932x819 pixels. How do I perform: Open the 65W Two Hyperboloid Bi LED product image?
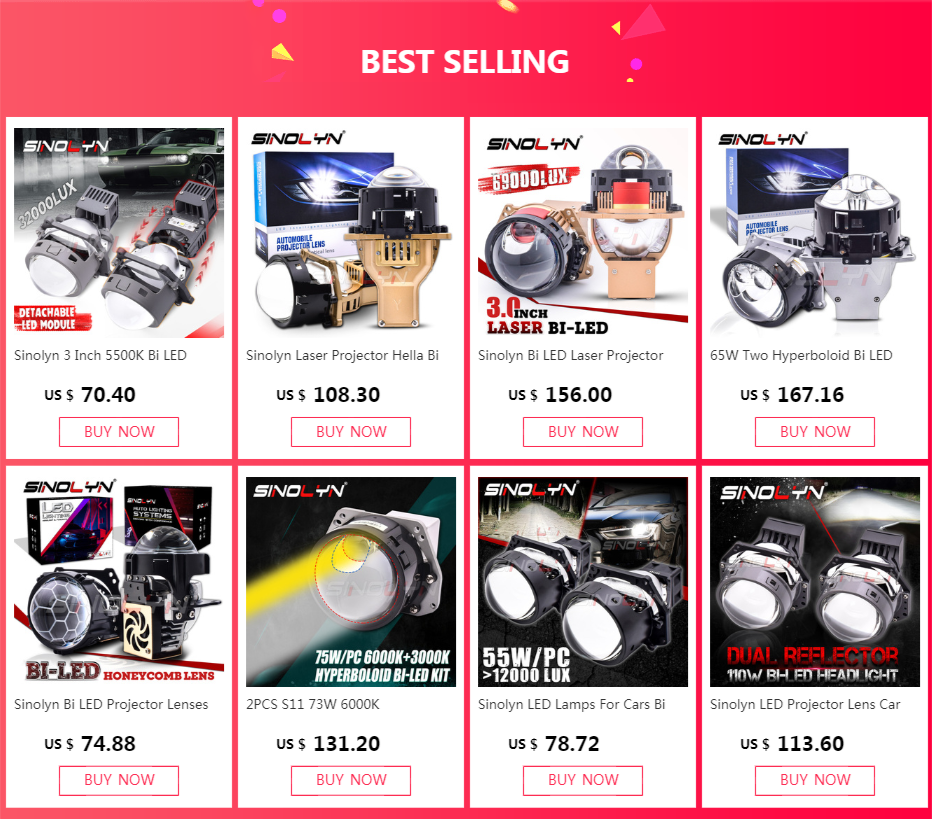[x=815, y=232]
